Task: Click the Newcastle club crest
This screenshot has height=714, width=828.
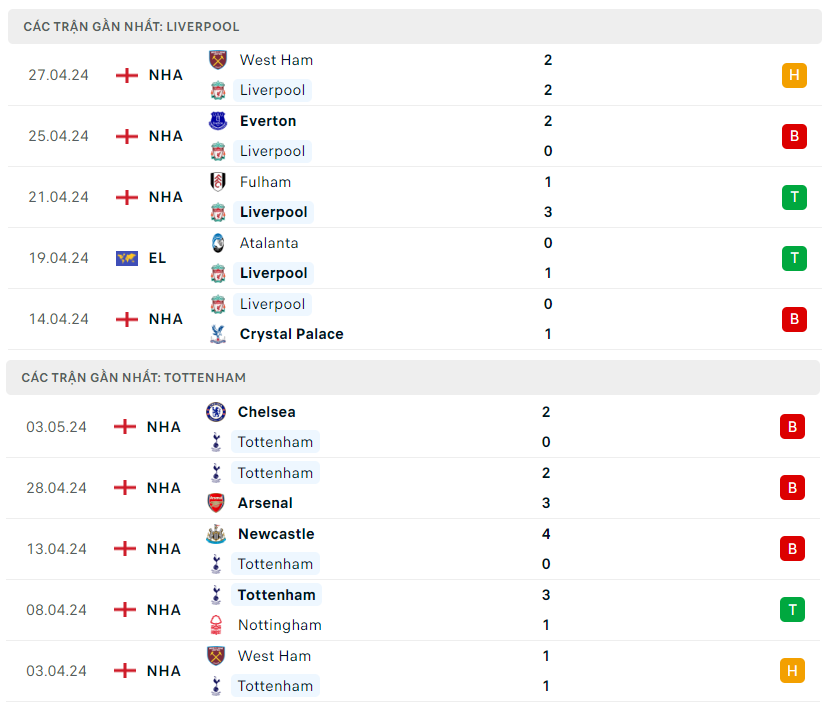Action: [x=215, y=534]
